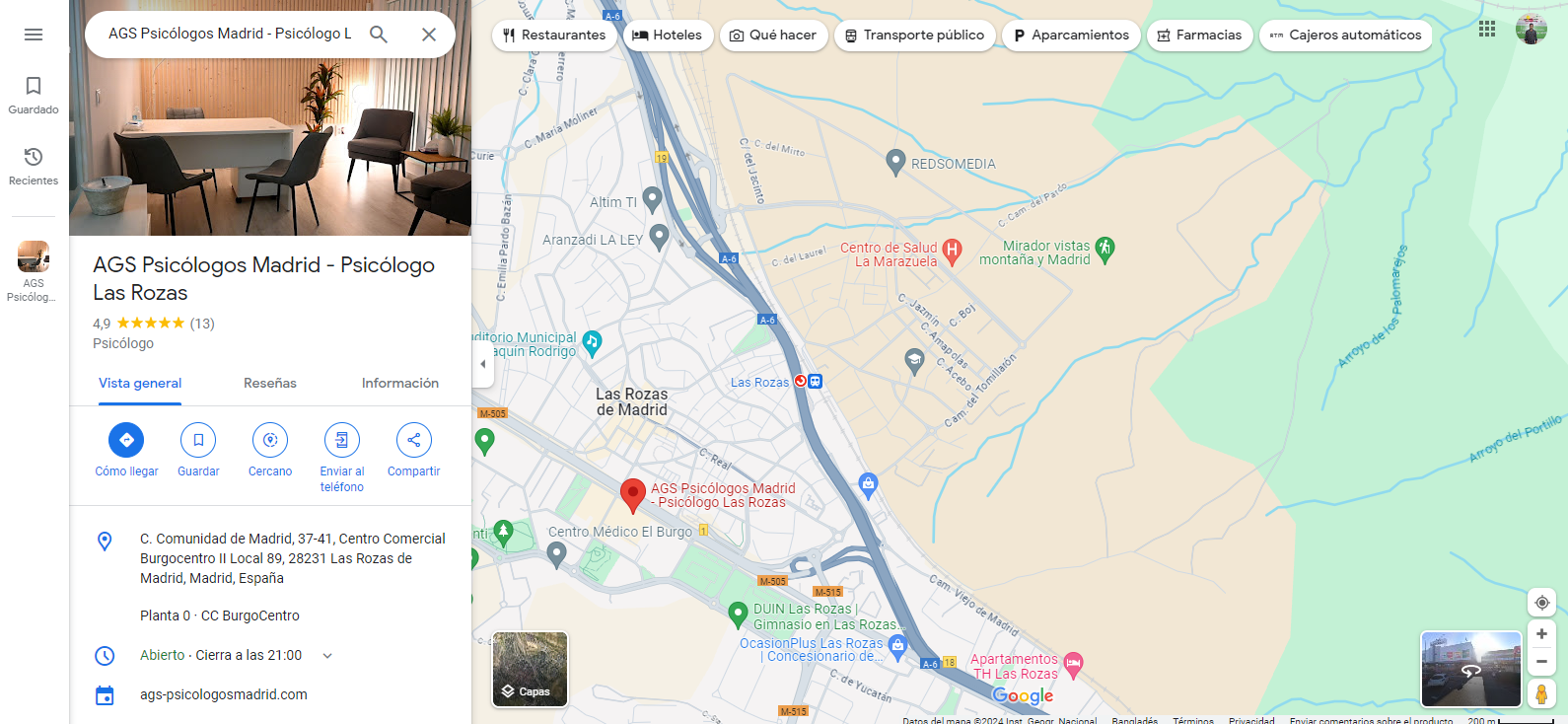Filter map by Farmacias
The height and width of the screenshot is (724, 1568).
click(1199, 36)
